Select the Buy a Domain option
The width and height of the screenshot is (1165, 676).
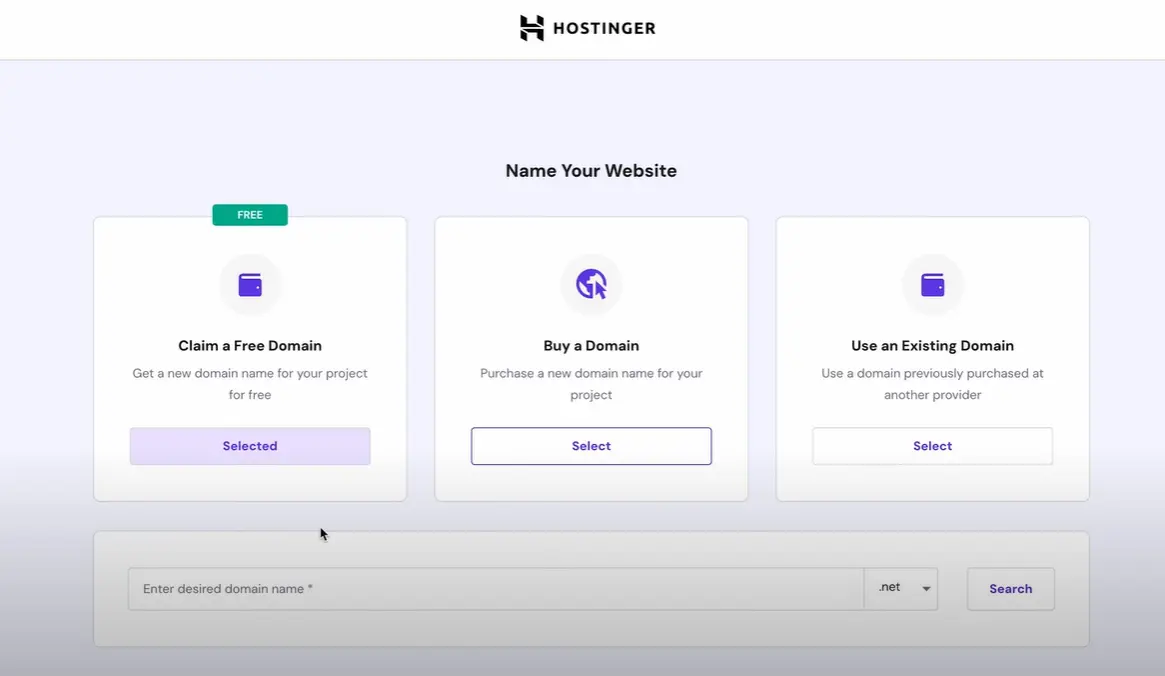click(591, 446)
